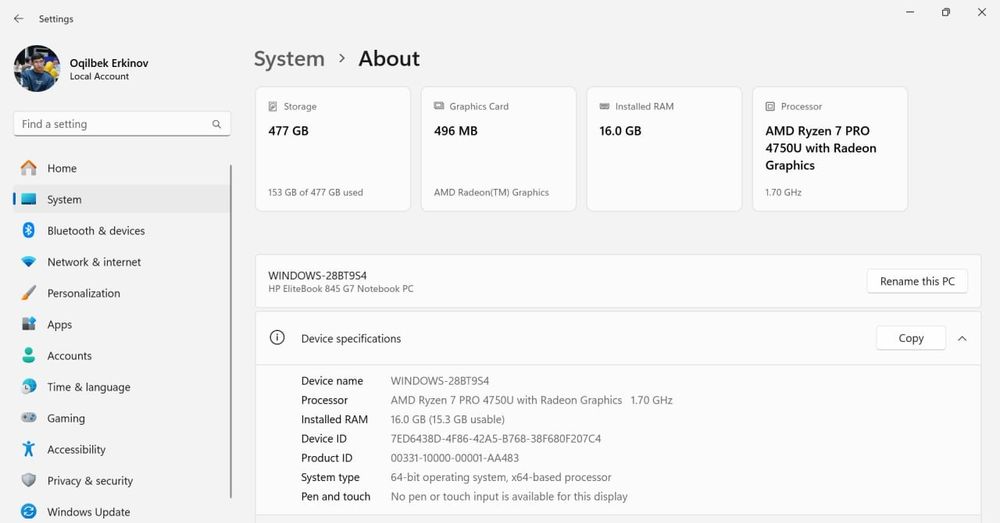Go to Network & internet settings
The height and width of the screenshot is (523, 1000).
(121, 262)
